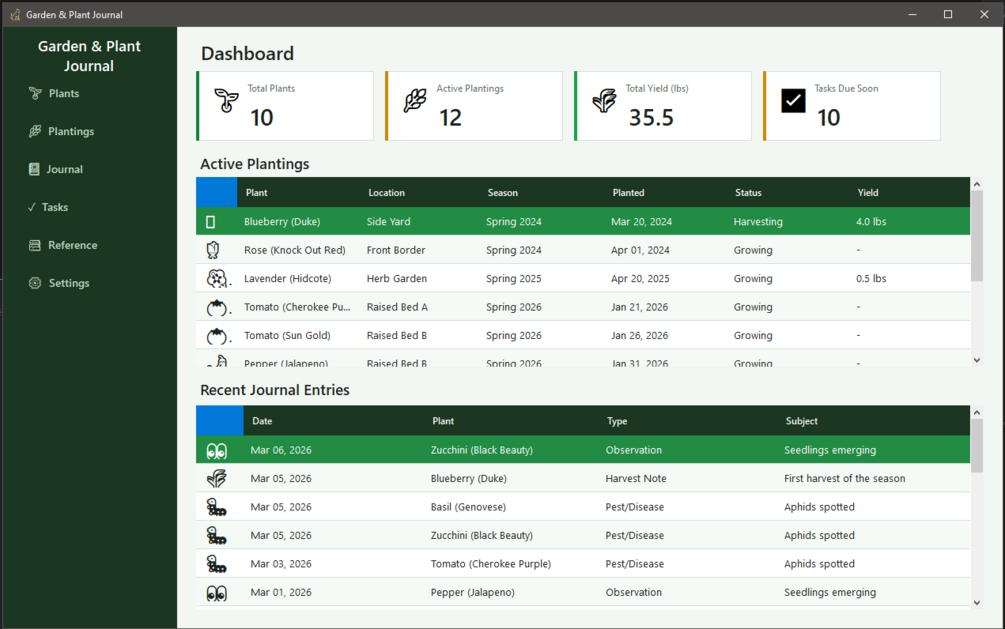Select 'Side Yard' location cell
1005x629 pixels.
pyautogui.click(x=388, y=222)
